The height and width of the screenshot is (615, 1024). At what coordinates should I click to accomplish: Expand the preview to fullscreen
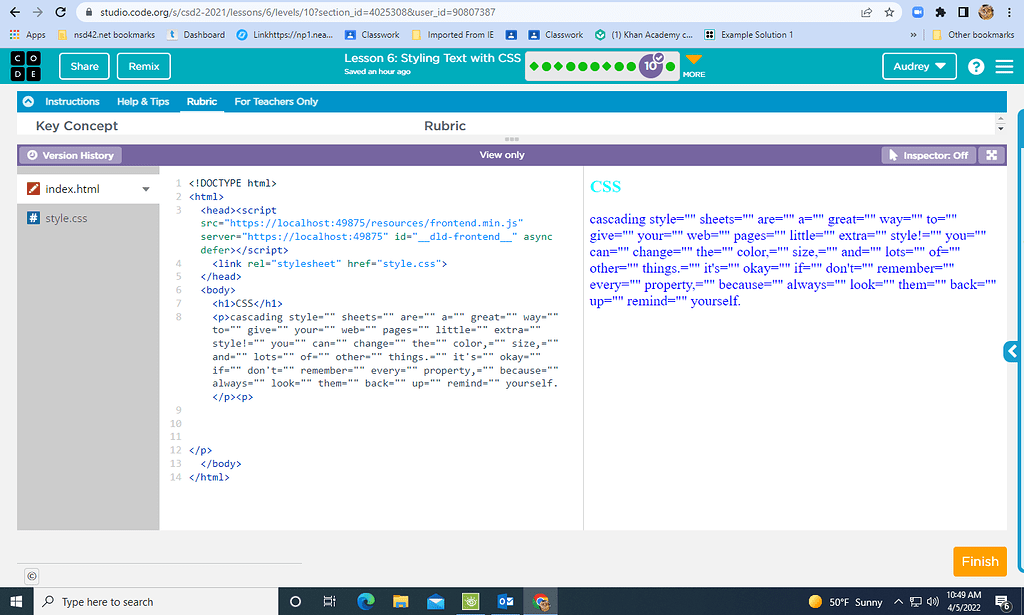(x=992, y=154)
